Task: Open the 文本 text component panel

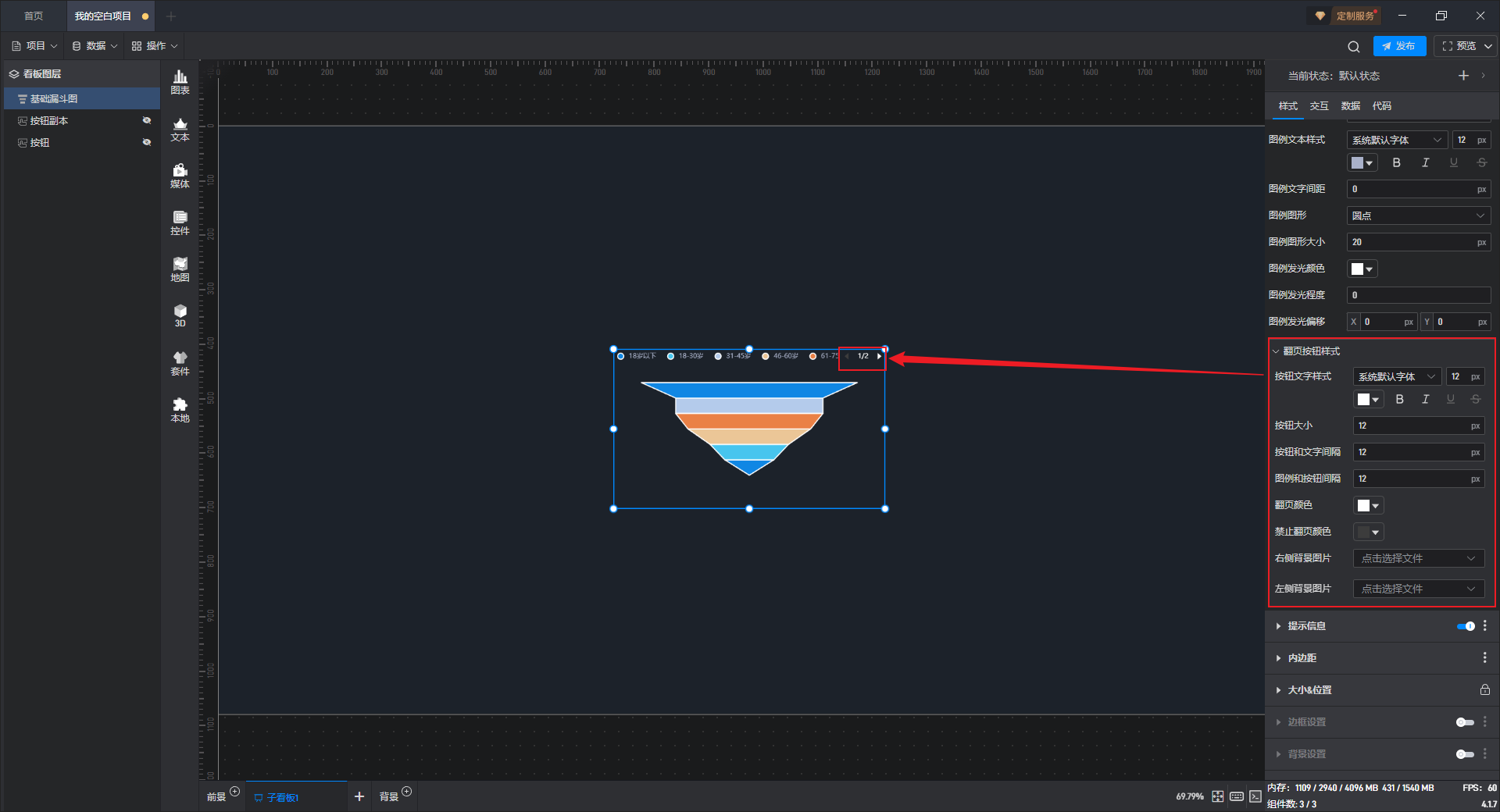Action: [180, 129]
